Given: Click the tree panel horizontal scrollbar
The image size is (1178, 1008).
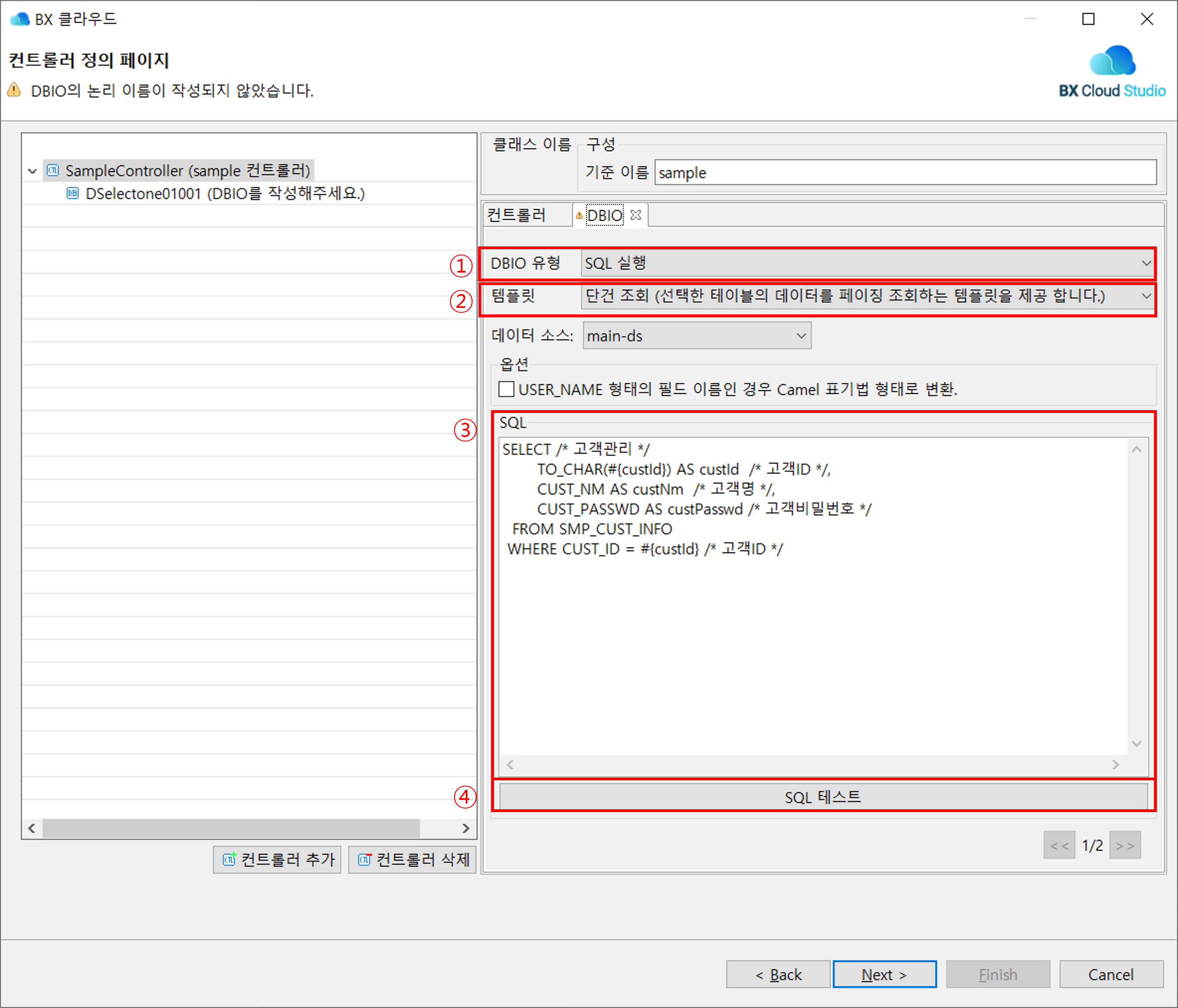Looking at the screenshot, I should click(x=231, y=828).
